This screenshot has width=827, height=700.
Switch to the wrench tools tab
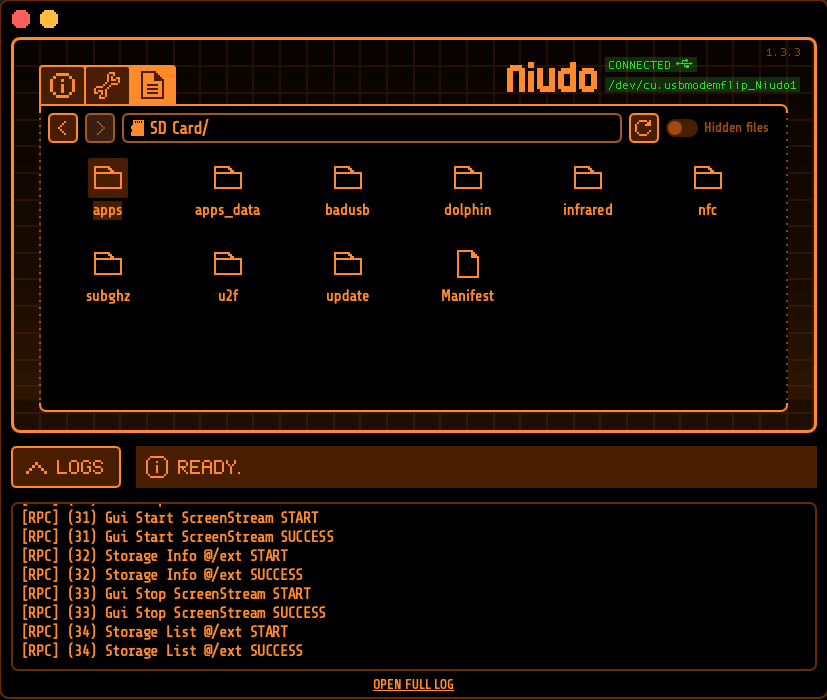[107, 85]
